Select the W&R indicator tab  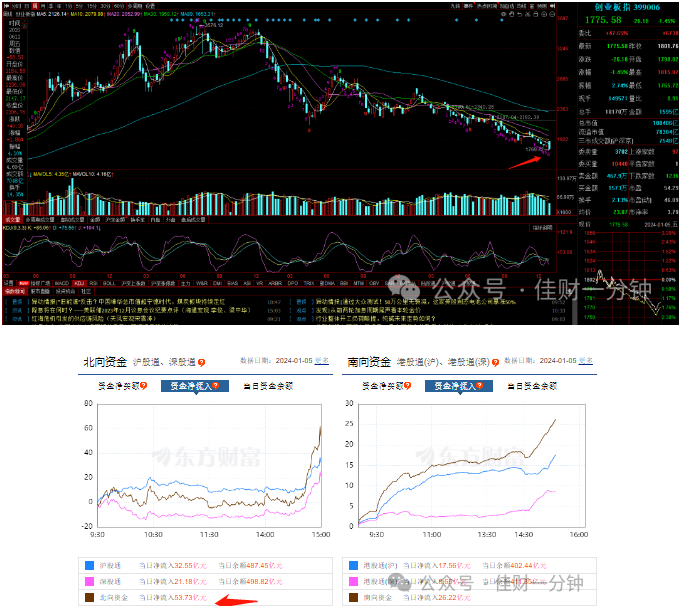tap(200, 283)
